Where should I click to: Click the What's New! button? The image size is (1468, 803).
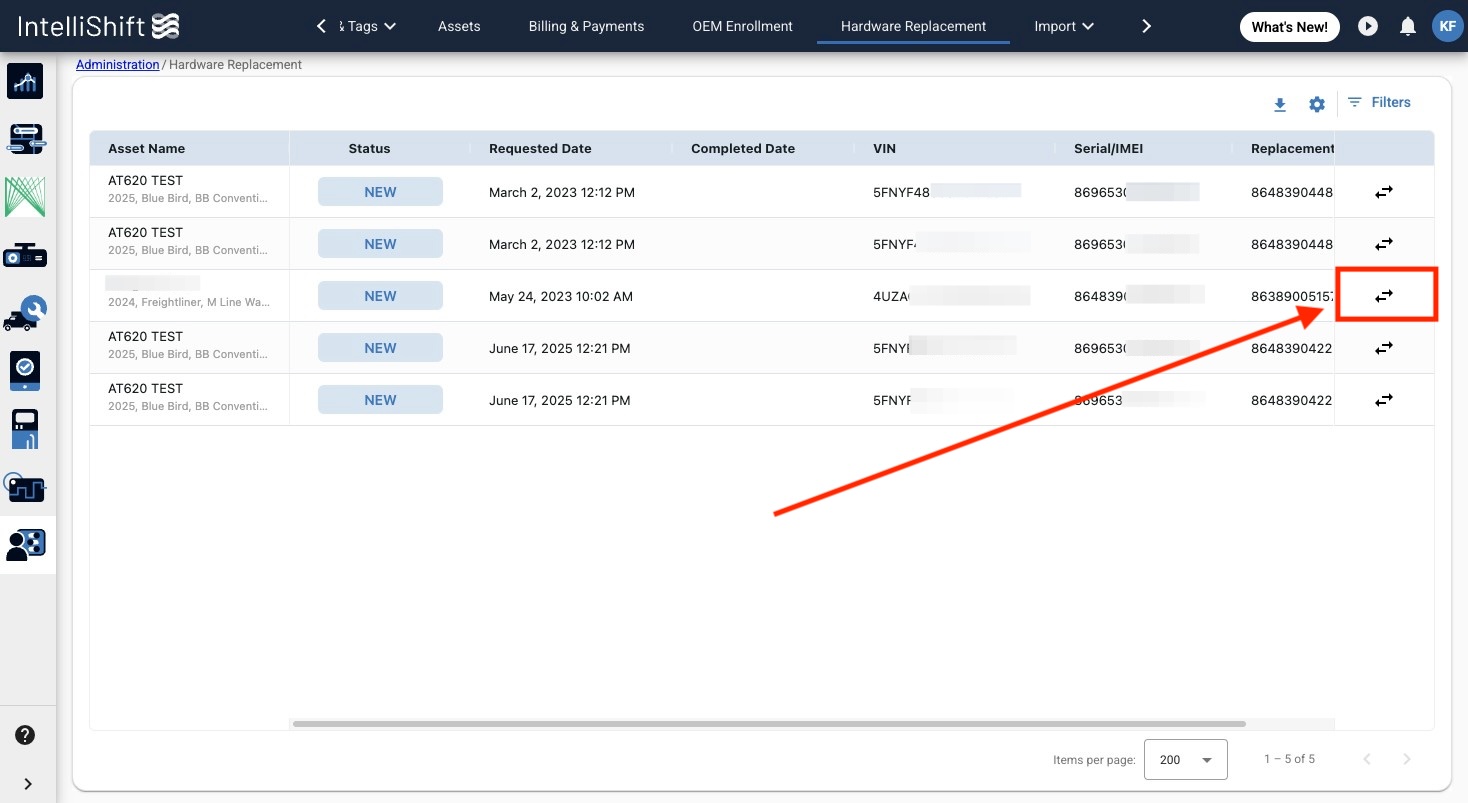(x=1290, y=27)
